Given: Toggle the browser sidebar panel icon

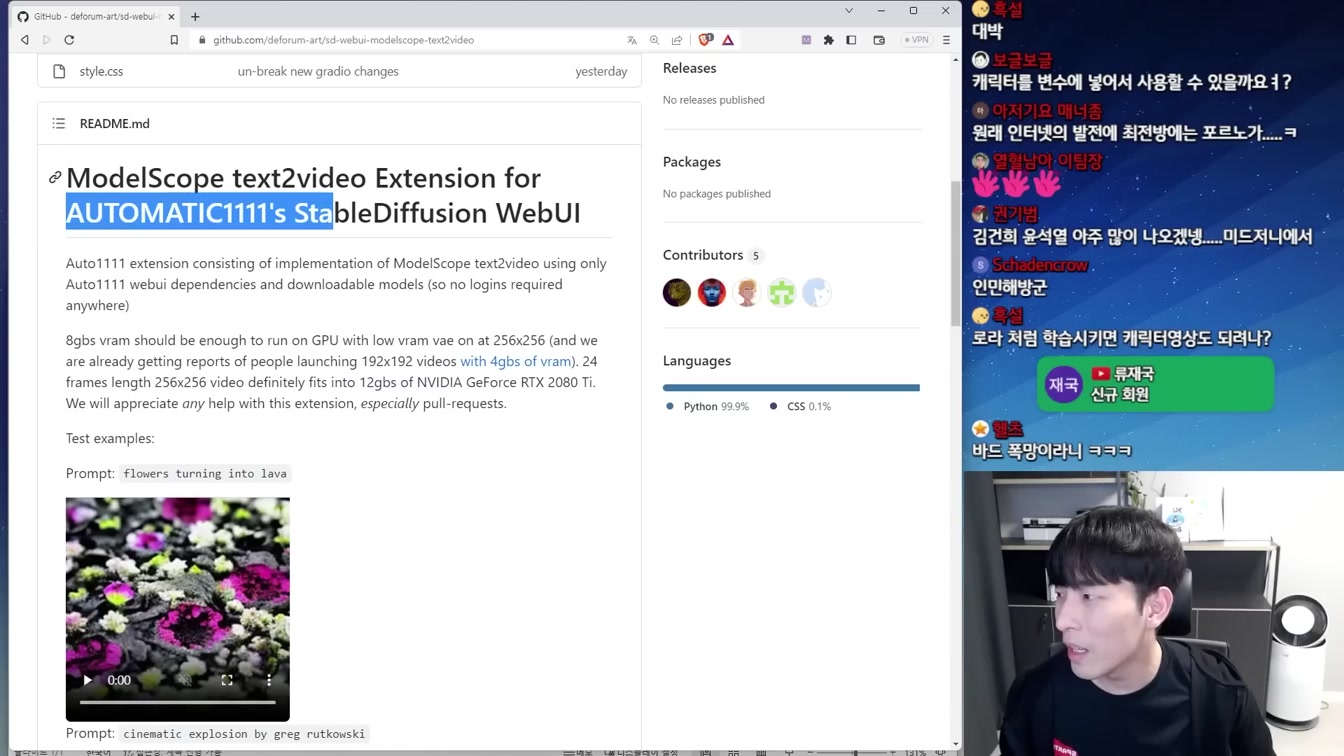Looking at the screenshot, I should tap(851, 40).
